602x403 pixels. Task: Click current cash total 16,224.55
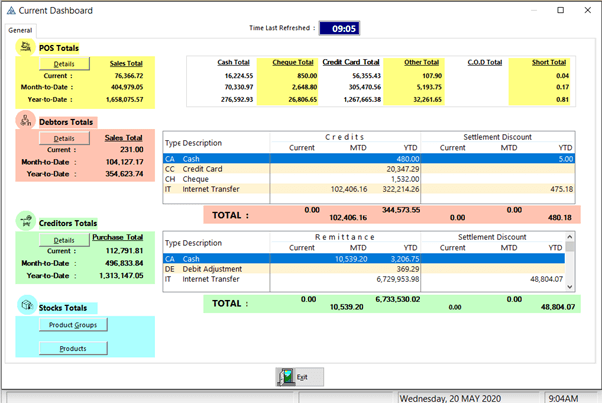point(239,76)
